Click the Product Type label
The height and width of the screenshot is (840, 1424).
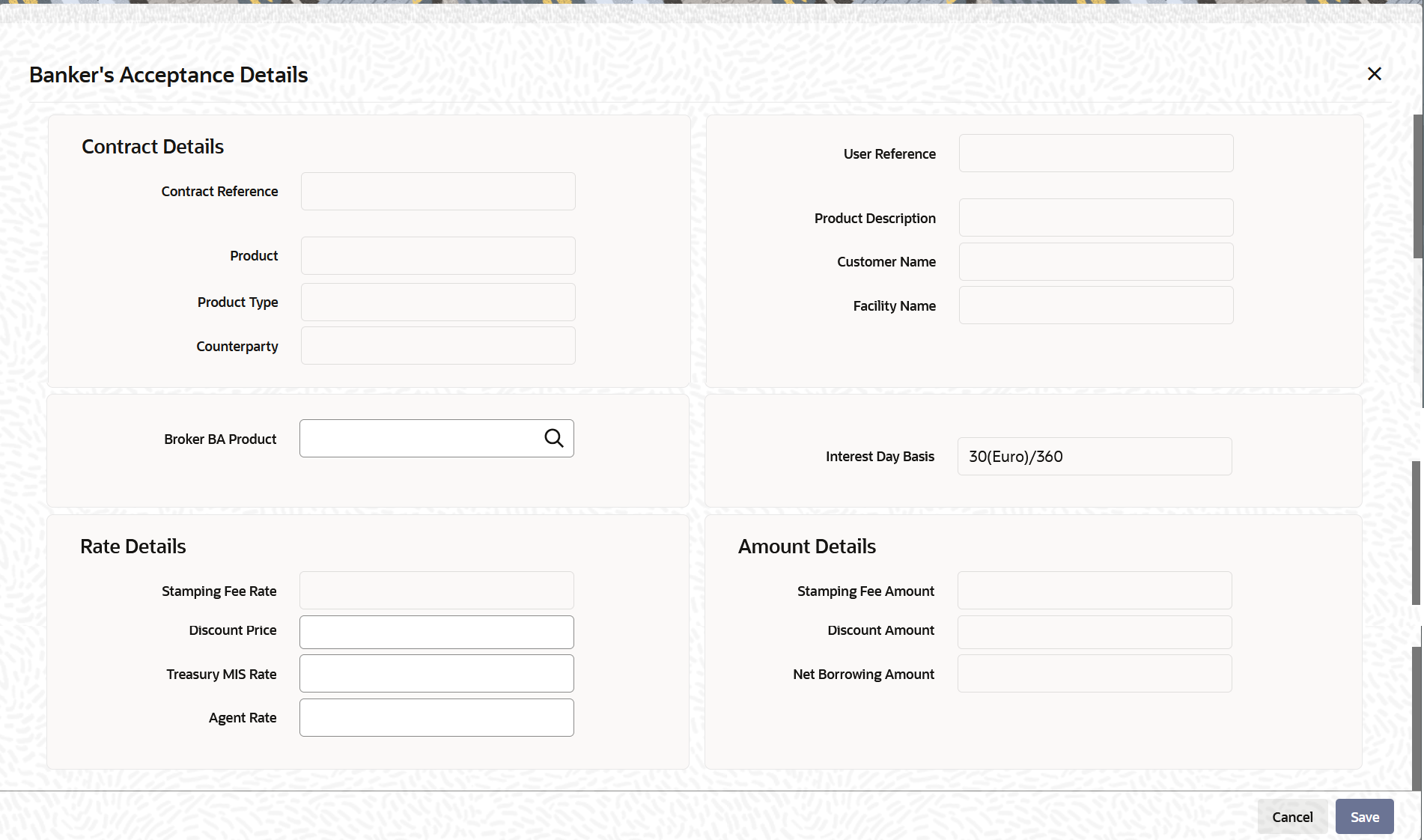(237, 302)
